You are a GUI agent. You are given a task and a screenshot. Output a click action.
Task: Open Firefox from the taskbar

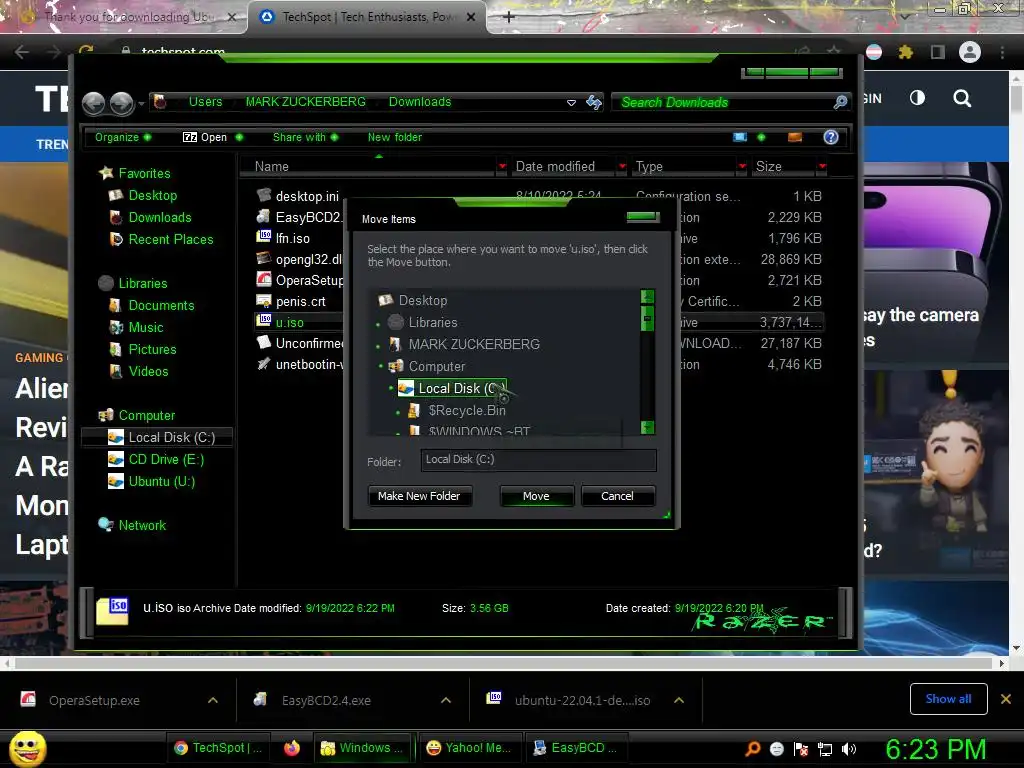pyautogui.click(x=292, y=748)
